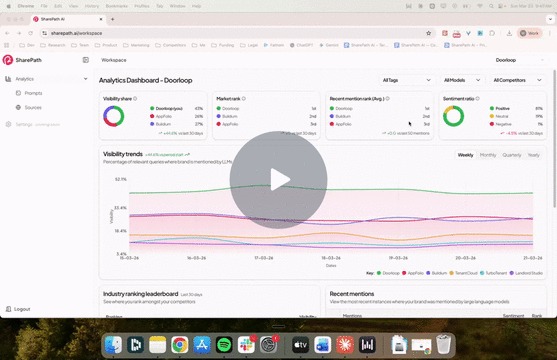Click the Negative sentiment row
Image resolution: width=557 pixels, height=360 pixels.
tap(516, 124)
